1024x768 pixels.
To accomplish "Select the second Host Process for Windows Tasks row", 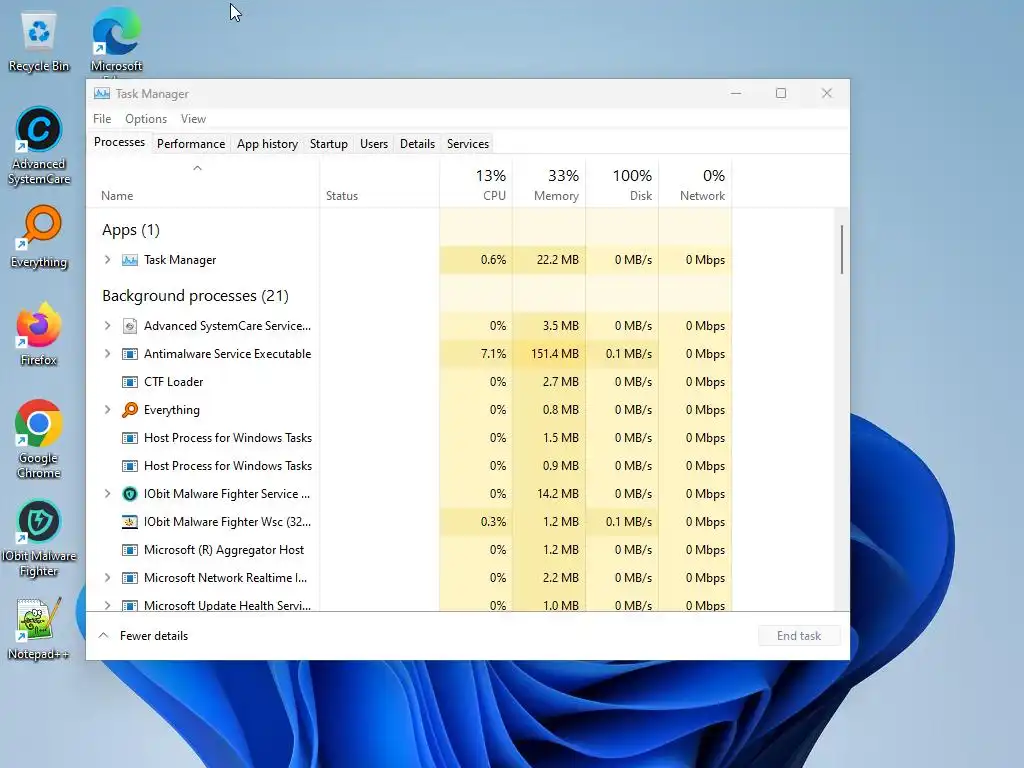I will [409, 466].
